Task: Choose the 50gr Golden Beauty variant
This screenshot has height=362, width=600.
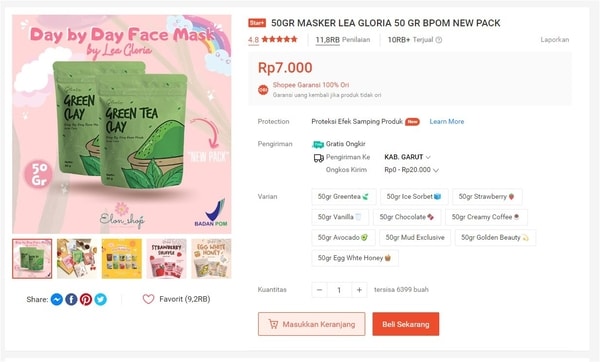Action: 495,237
